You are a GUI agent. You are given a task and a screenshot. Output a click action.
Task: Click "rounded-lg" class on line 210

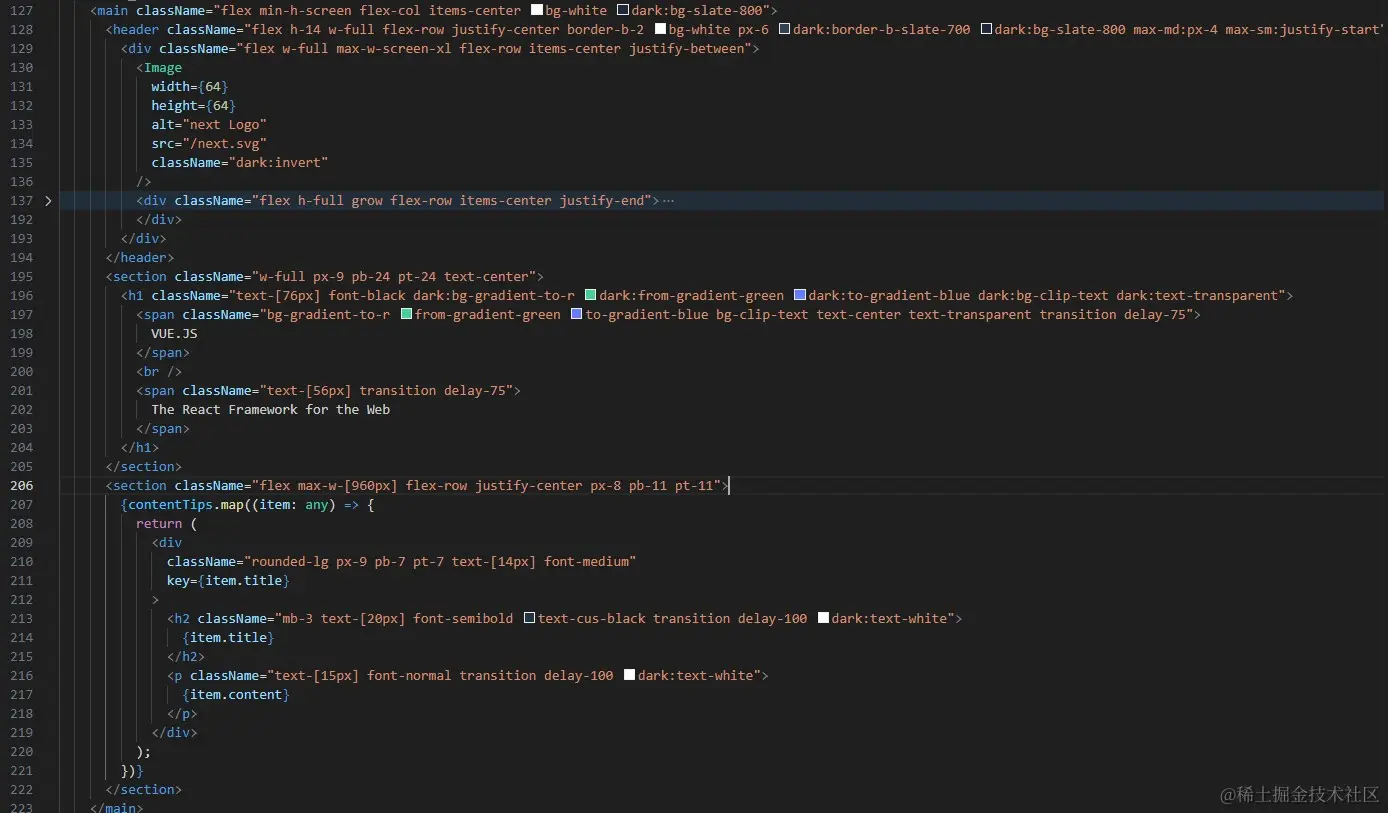click(290, 562)
